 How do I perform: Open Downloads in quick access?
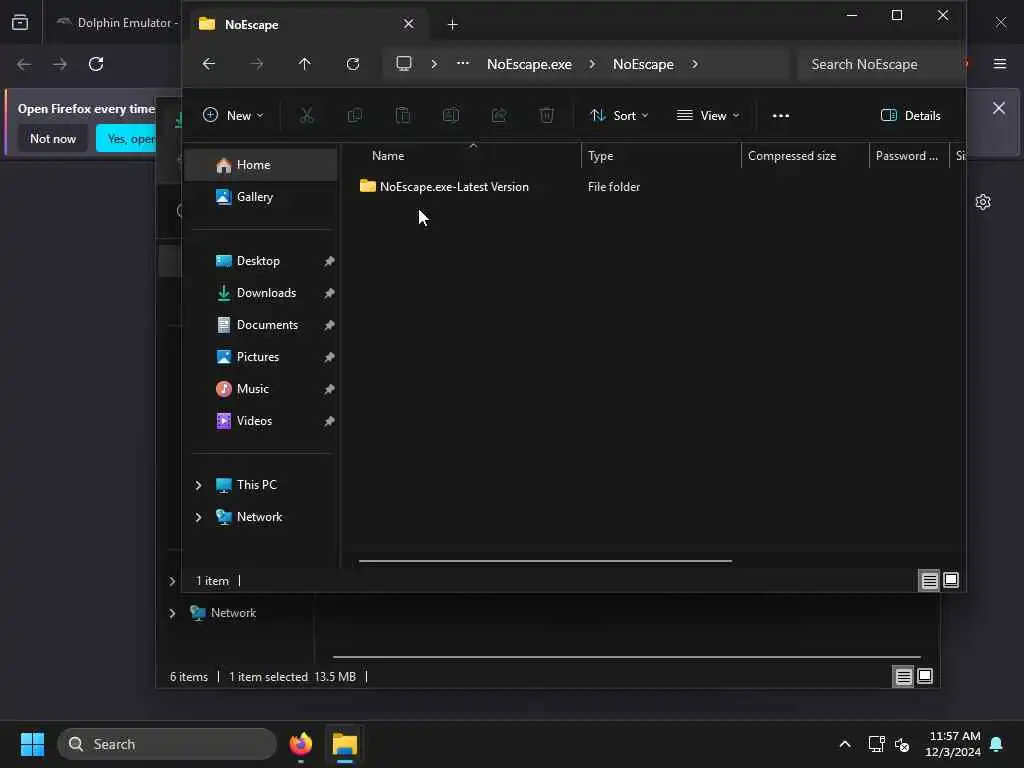(261, 293)
